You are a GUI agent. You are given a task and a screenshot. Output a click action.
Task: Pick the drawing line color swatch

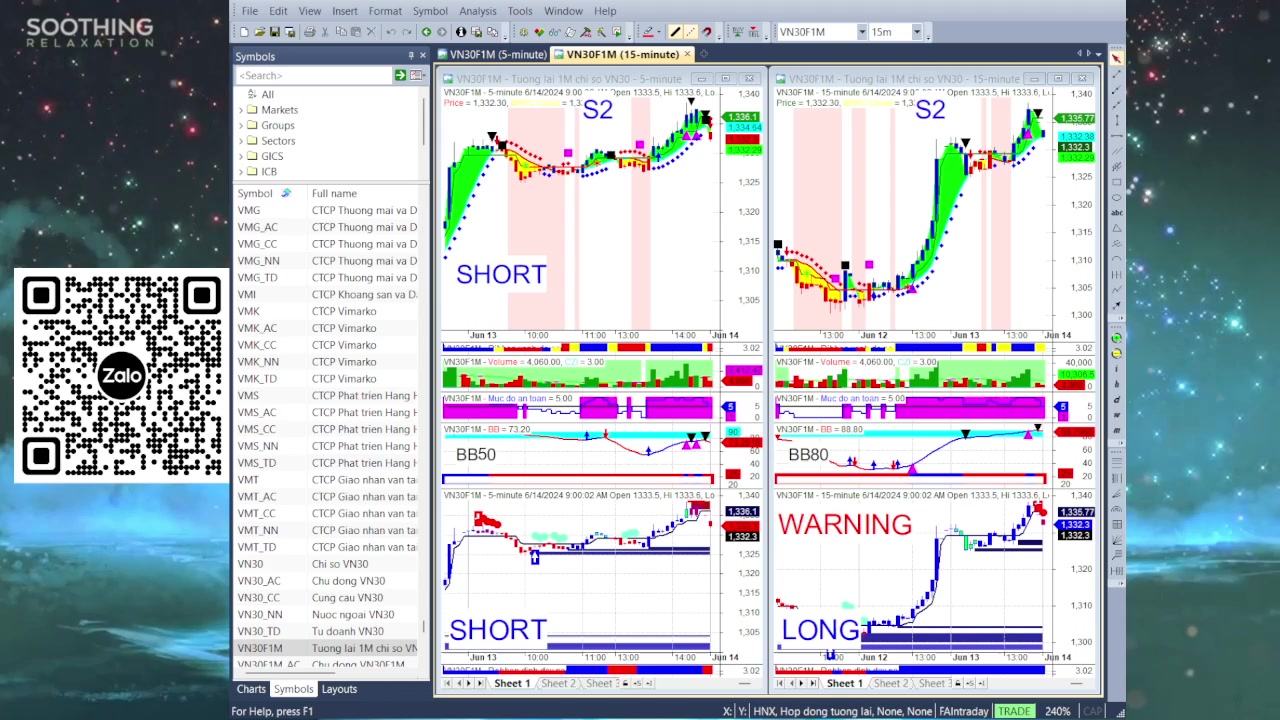click(x=648, y=32)
